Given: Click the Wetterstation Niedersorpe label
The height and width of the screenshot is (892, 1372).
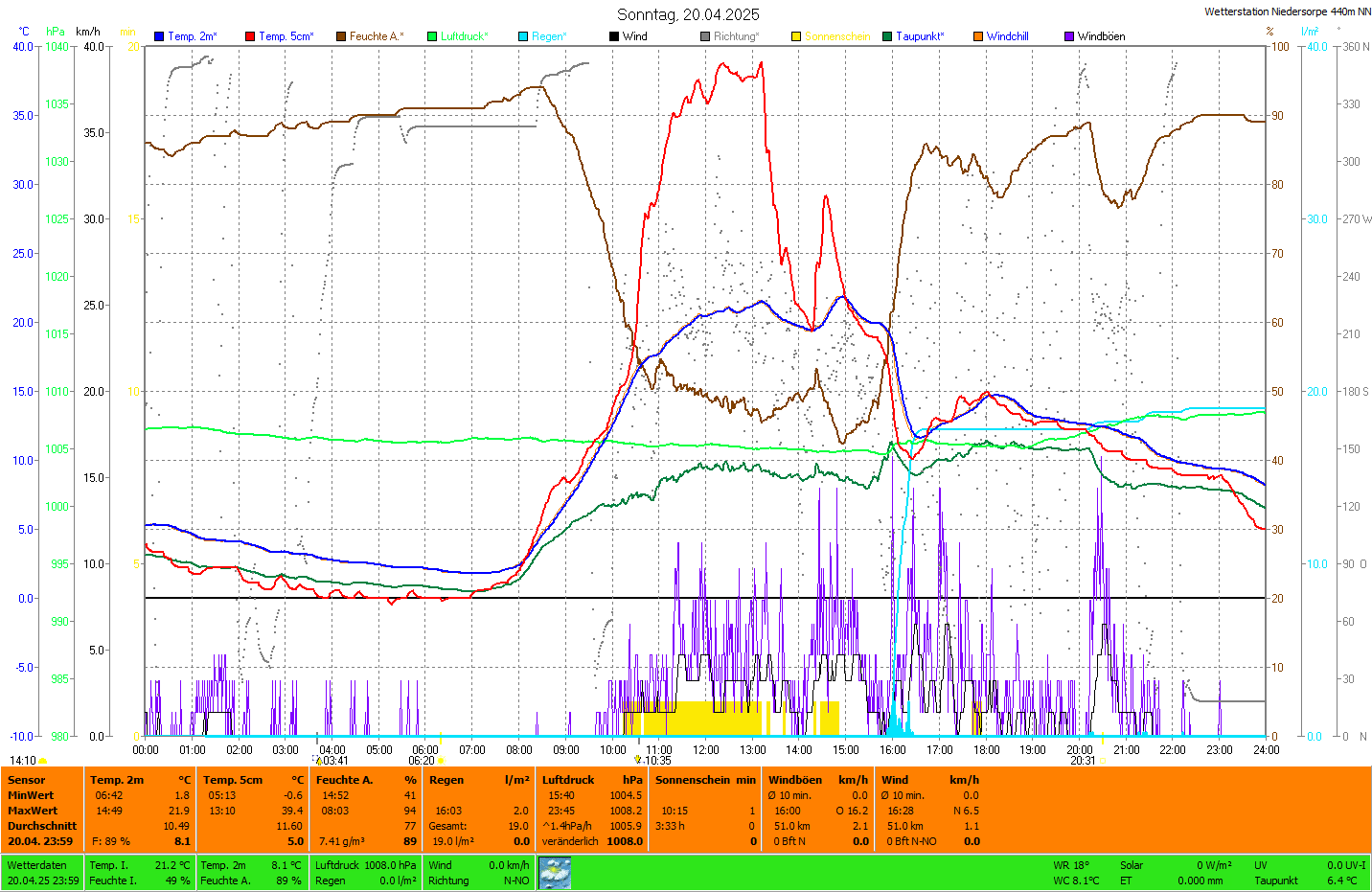Looking at the screenshot, I should point(1287,11).
